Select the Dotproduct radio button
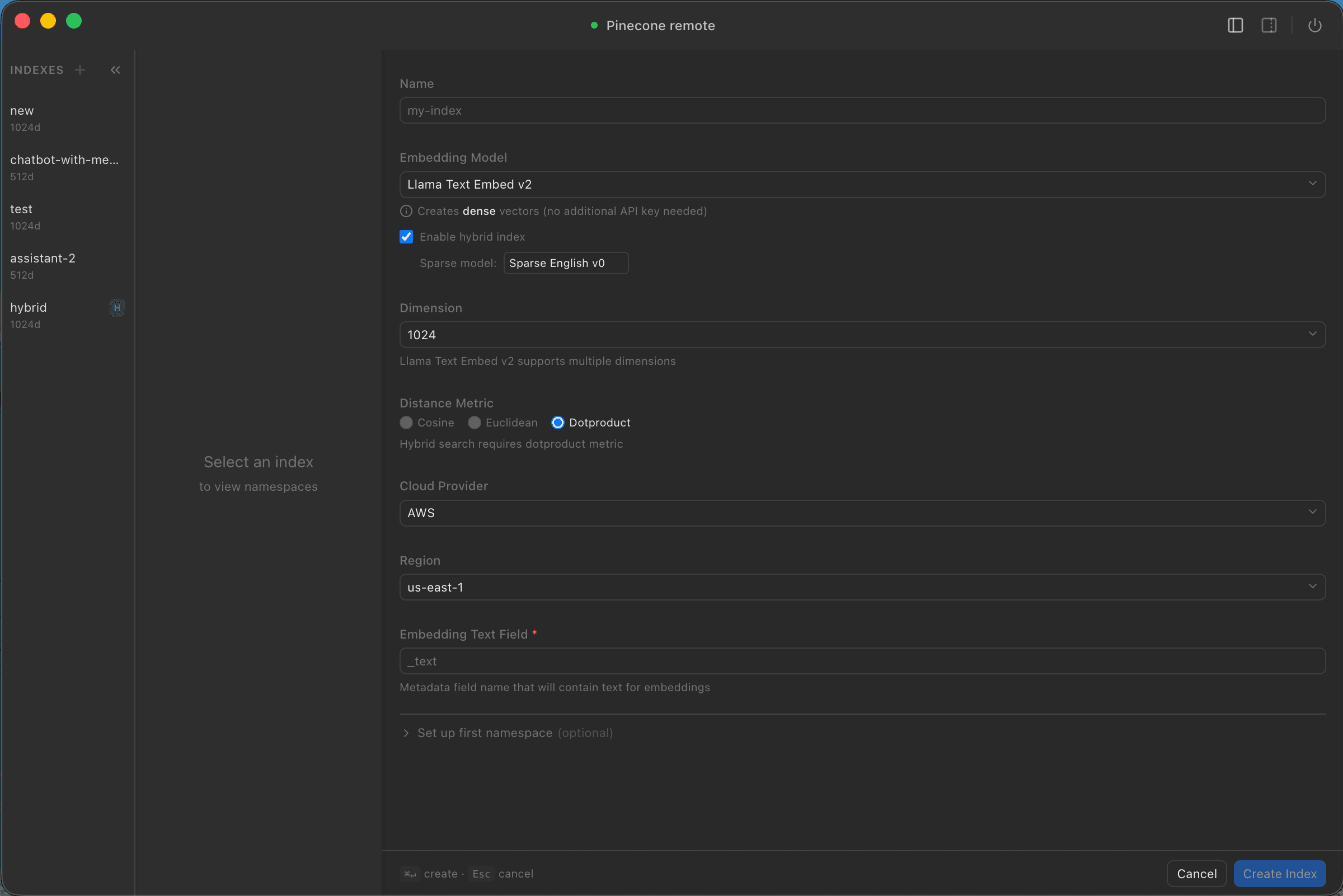Screen dimensions: 1343x896 557,423
